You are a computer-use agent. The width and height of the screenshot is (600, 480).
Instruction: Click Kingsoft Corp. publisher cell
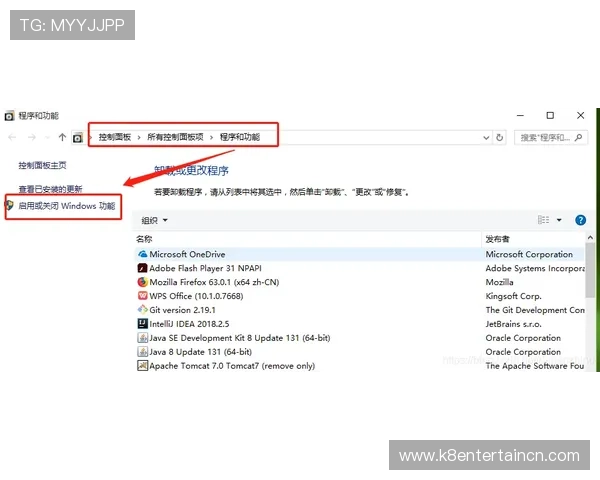(513, 296)
